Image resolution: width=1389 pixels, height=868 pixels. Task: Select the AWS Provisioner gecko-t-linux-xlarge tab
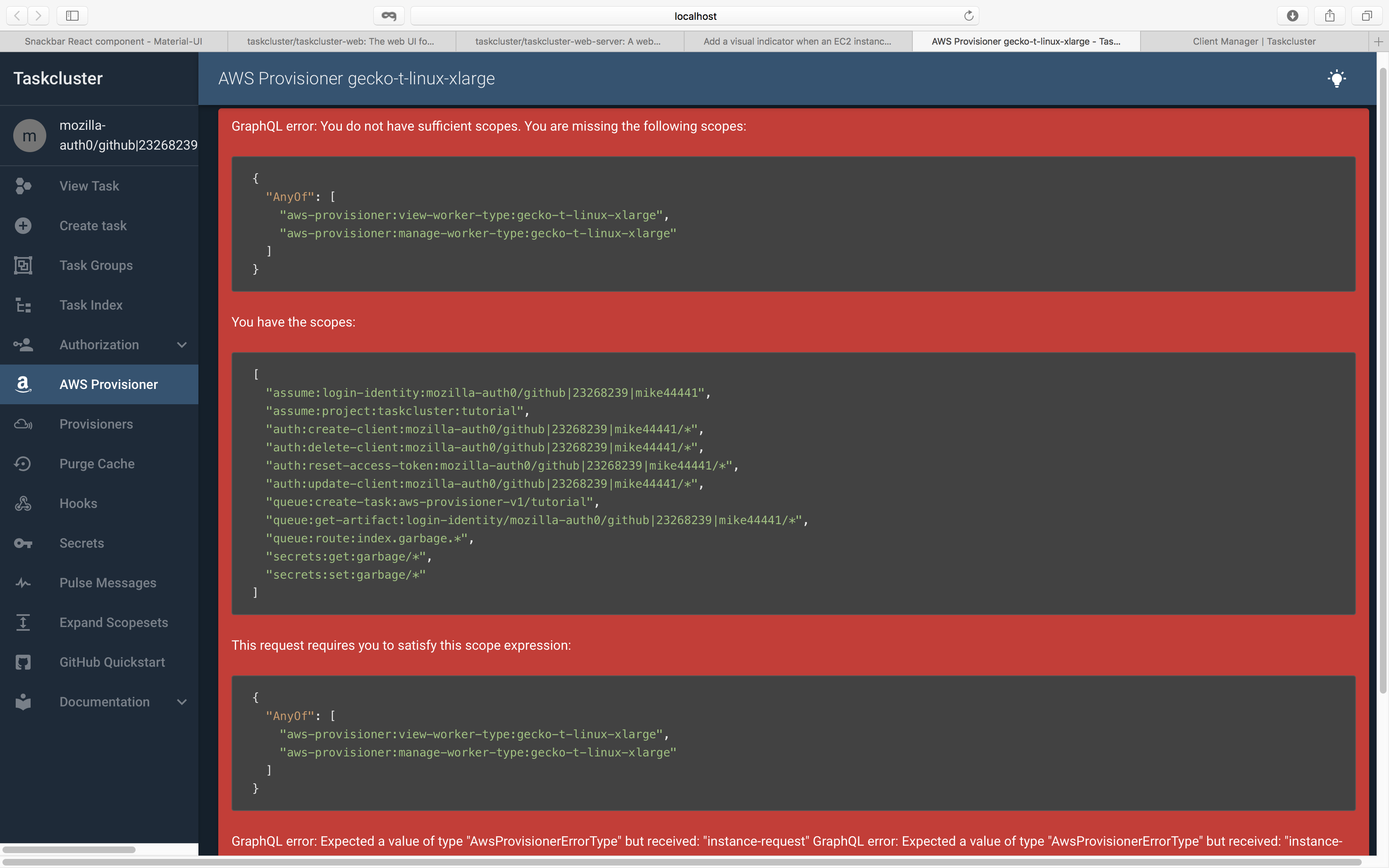point(1026,41)
